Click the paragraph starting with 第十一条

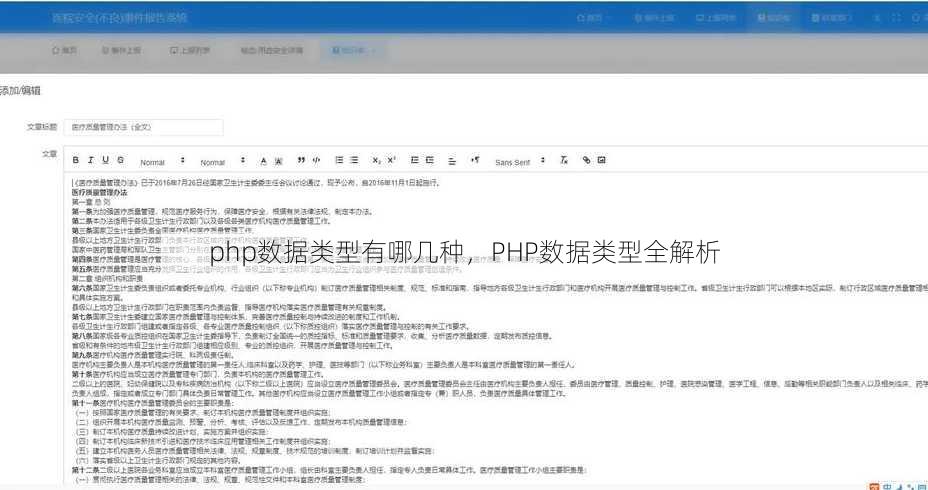pos(153,403)
